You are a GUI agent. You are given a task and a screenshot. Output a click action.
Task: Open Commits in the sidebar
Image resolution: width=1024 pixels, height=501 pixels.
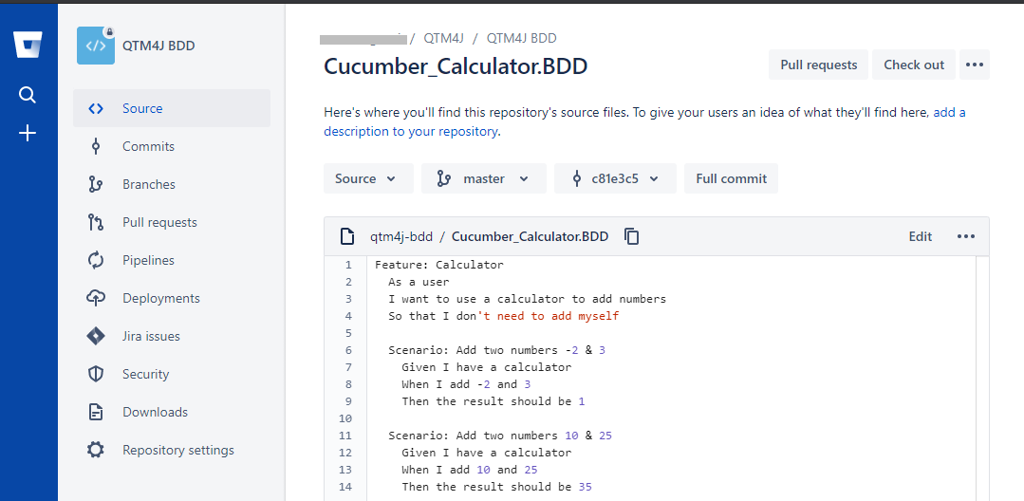pos(172,146)
